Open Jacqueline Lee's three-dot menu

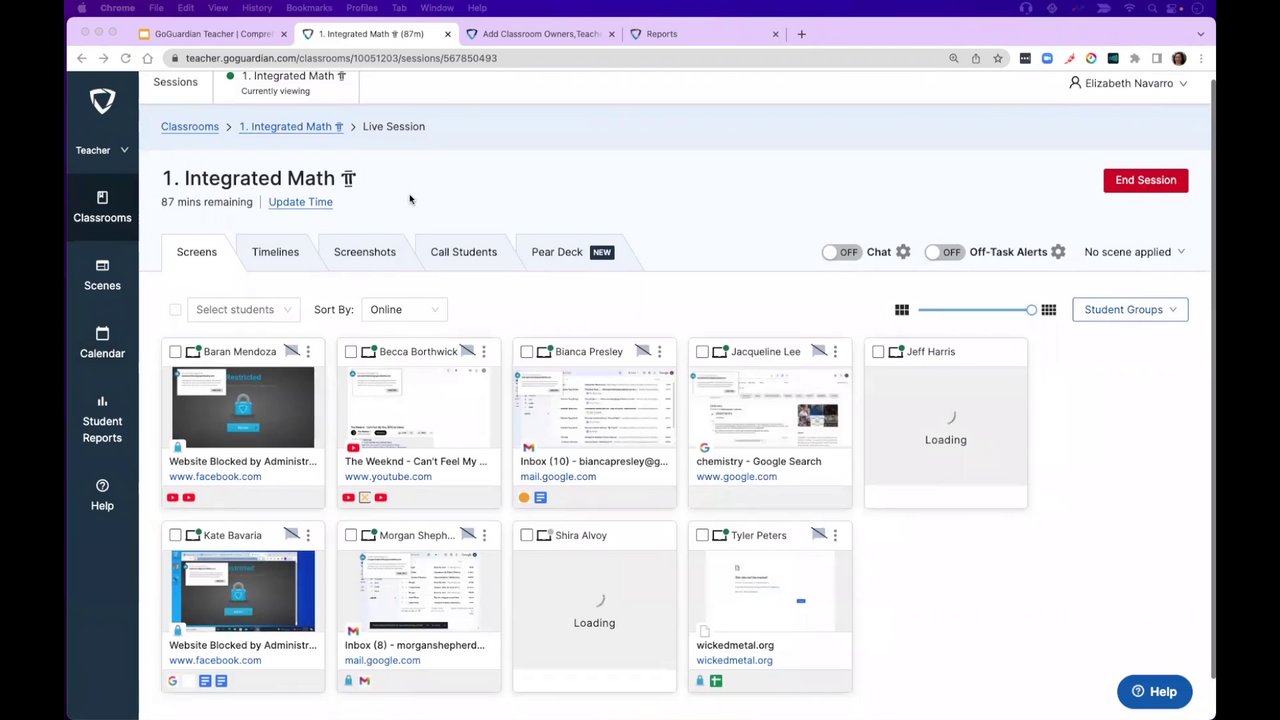835,352
